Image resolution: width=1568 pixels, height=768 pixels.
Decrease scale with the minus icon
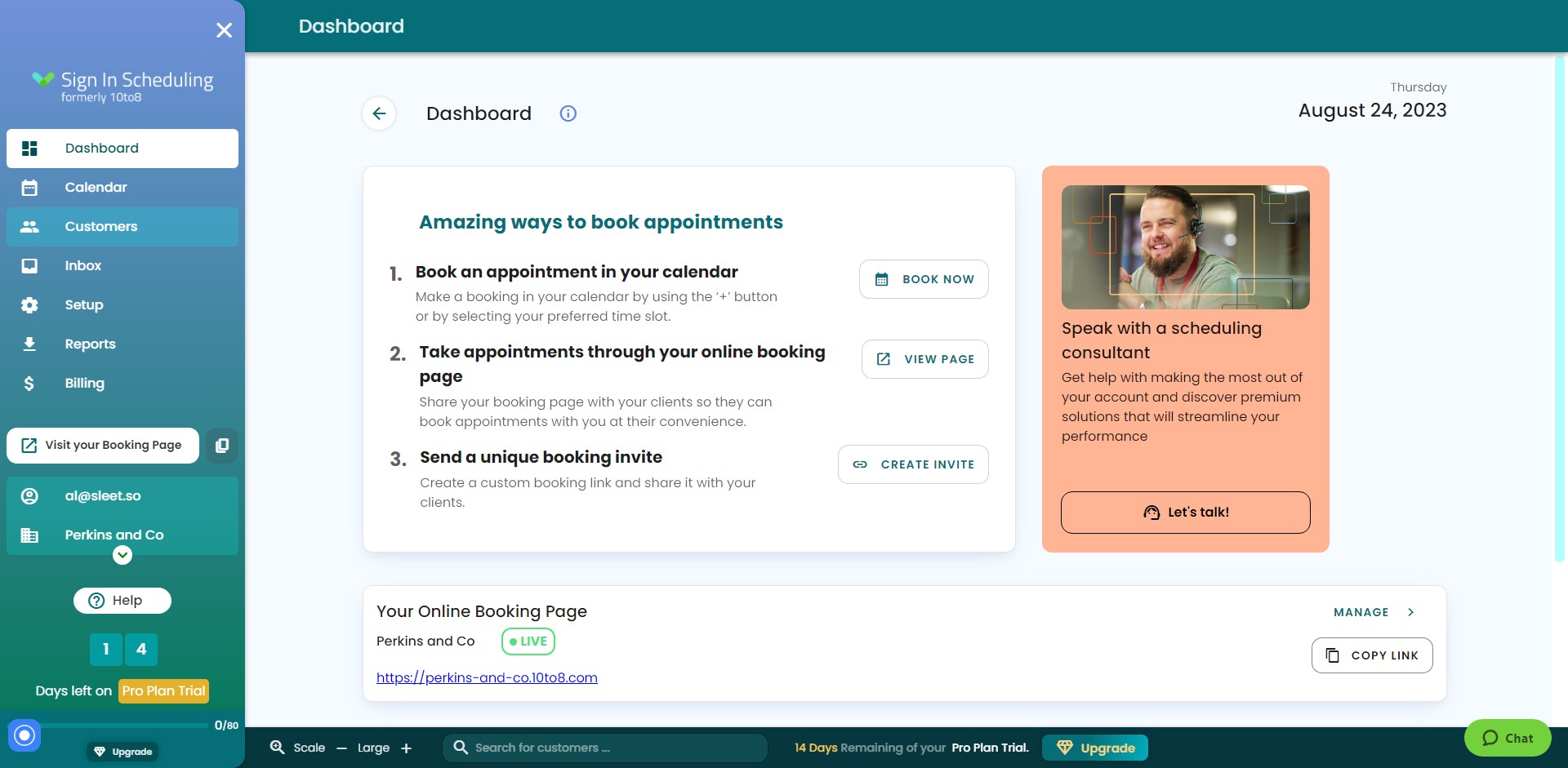[x=342, y=748]
